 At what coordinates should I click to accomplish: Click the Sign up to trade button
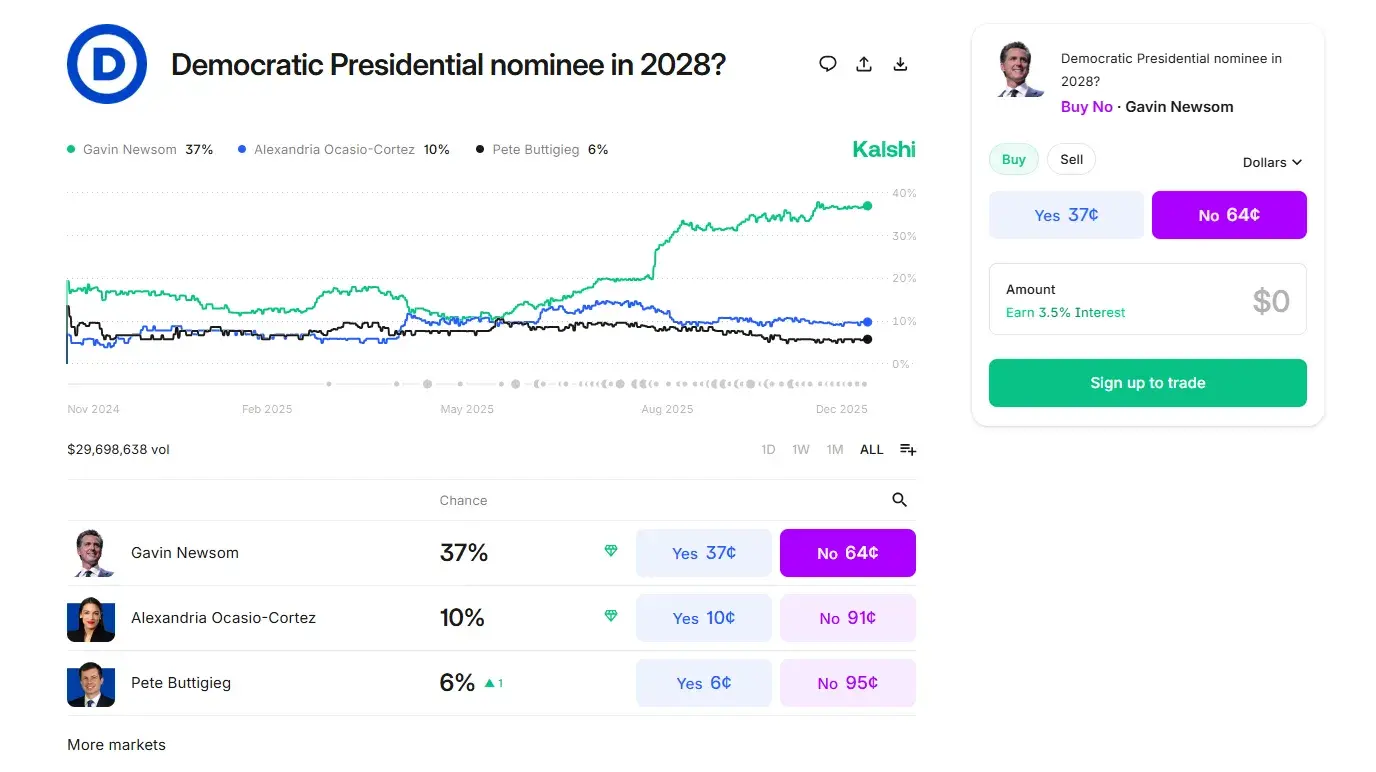click(1147, 382)
